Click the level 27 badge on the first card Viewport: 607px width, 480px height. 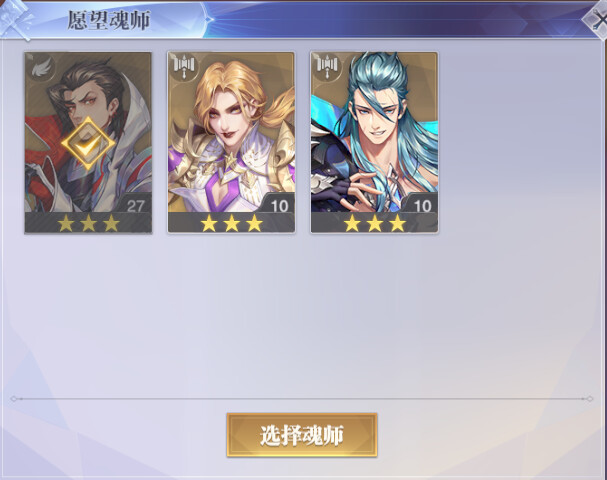(x=135, y=206)
